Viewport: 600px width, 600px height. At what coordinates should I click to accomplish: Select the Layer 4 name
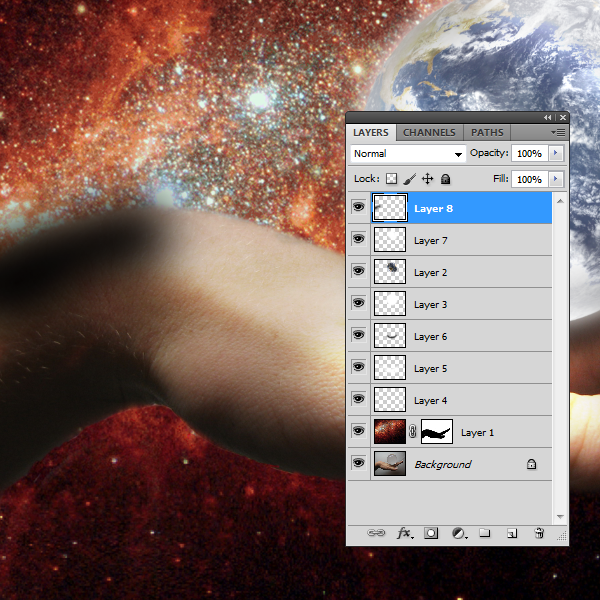430,401
